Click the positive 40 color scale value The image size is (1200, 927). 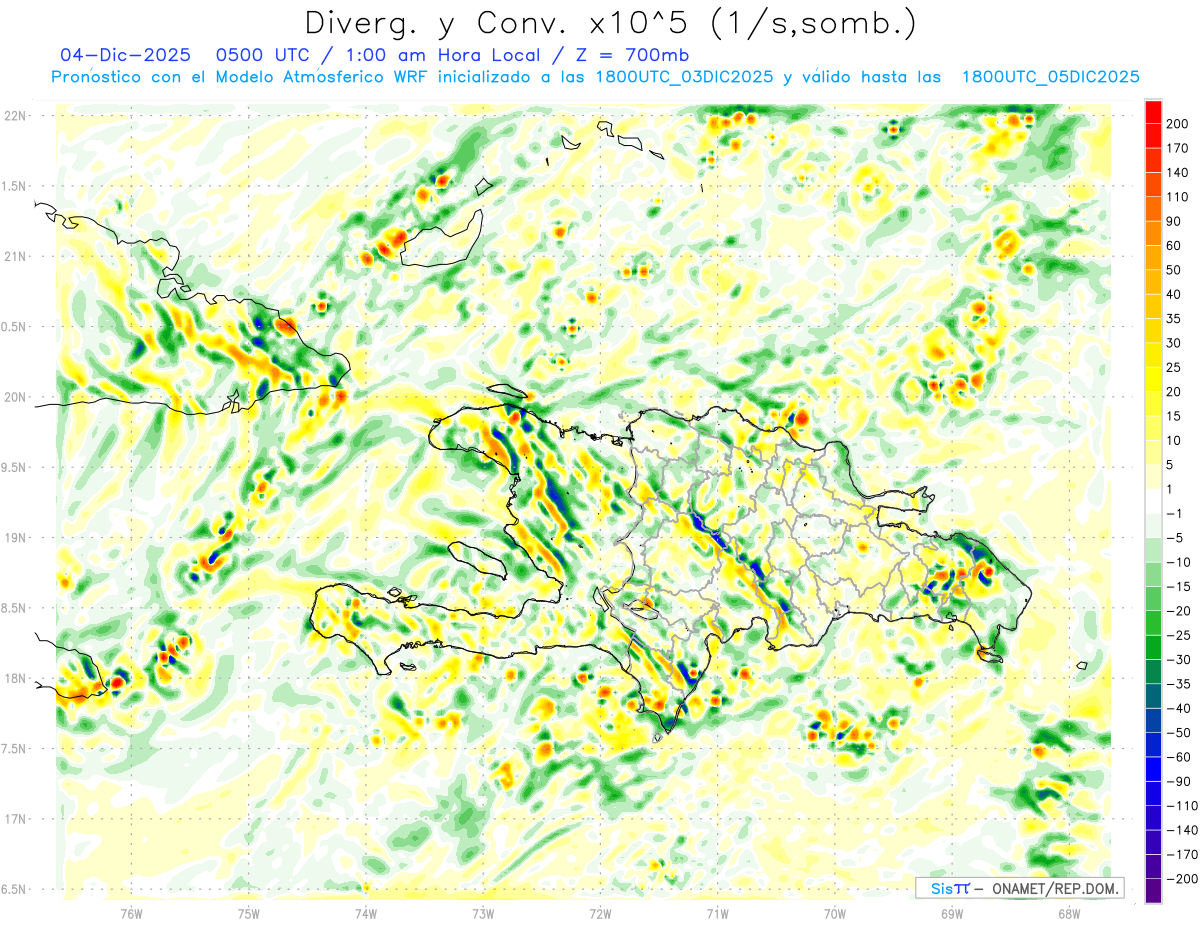click(1175, 294)
